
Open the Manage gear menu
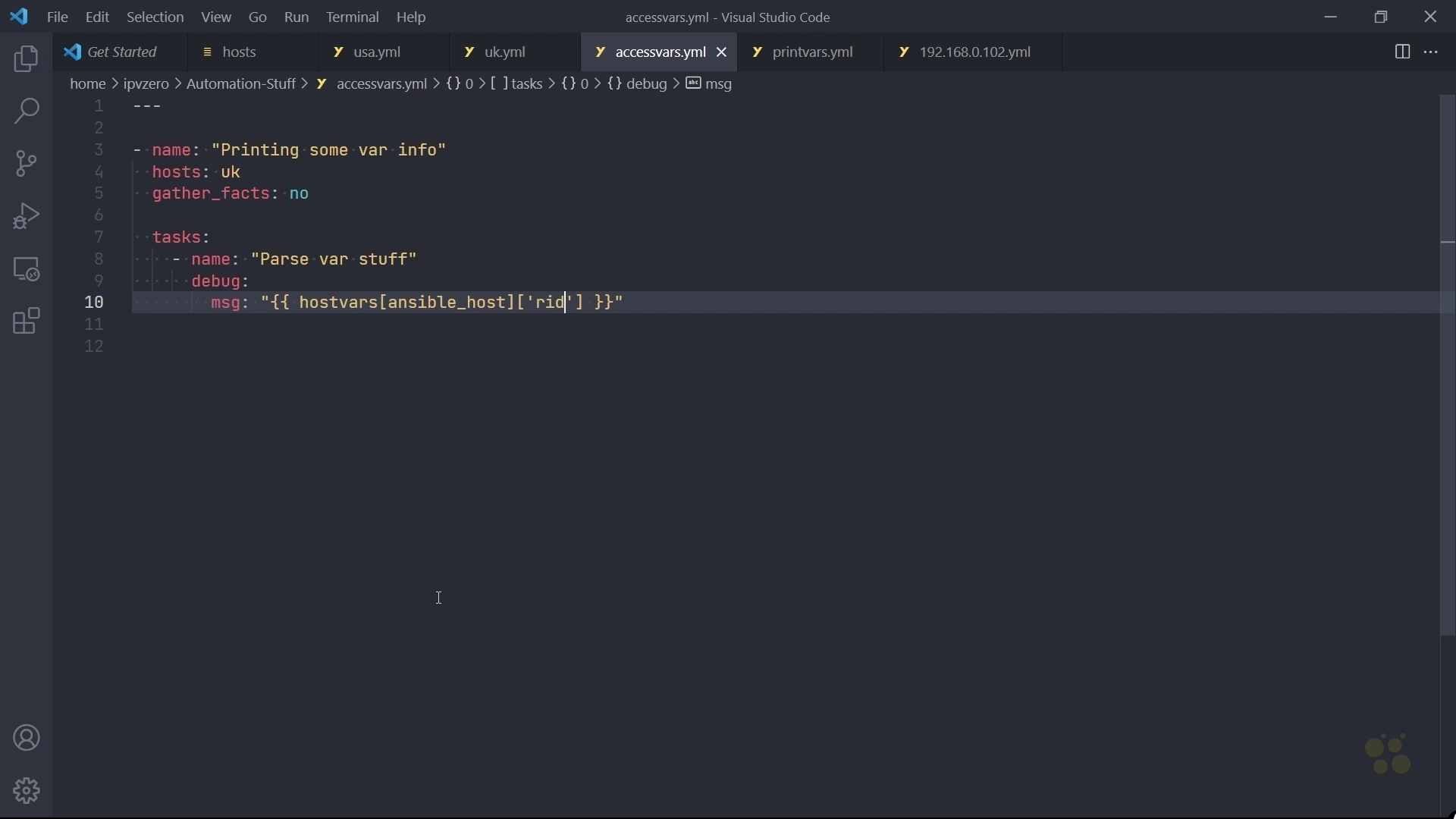27,791
